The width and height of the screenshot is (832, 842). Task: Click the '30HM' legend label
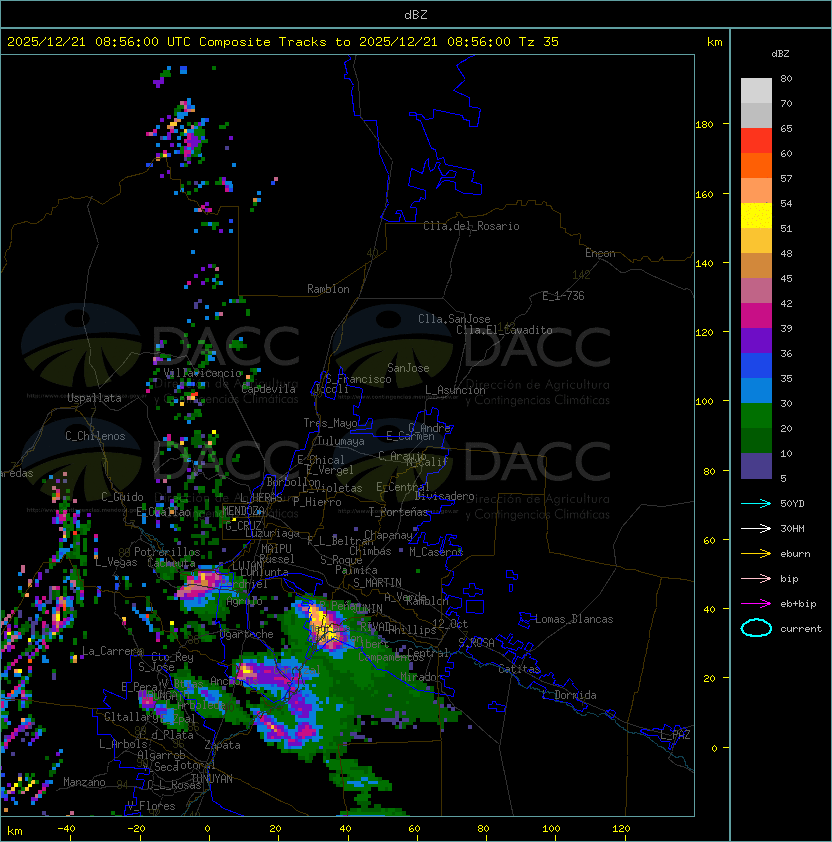tap(792, 529)
